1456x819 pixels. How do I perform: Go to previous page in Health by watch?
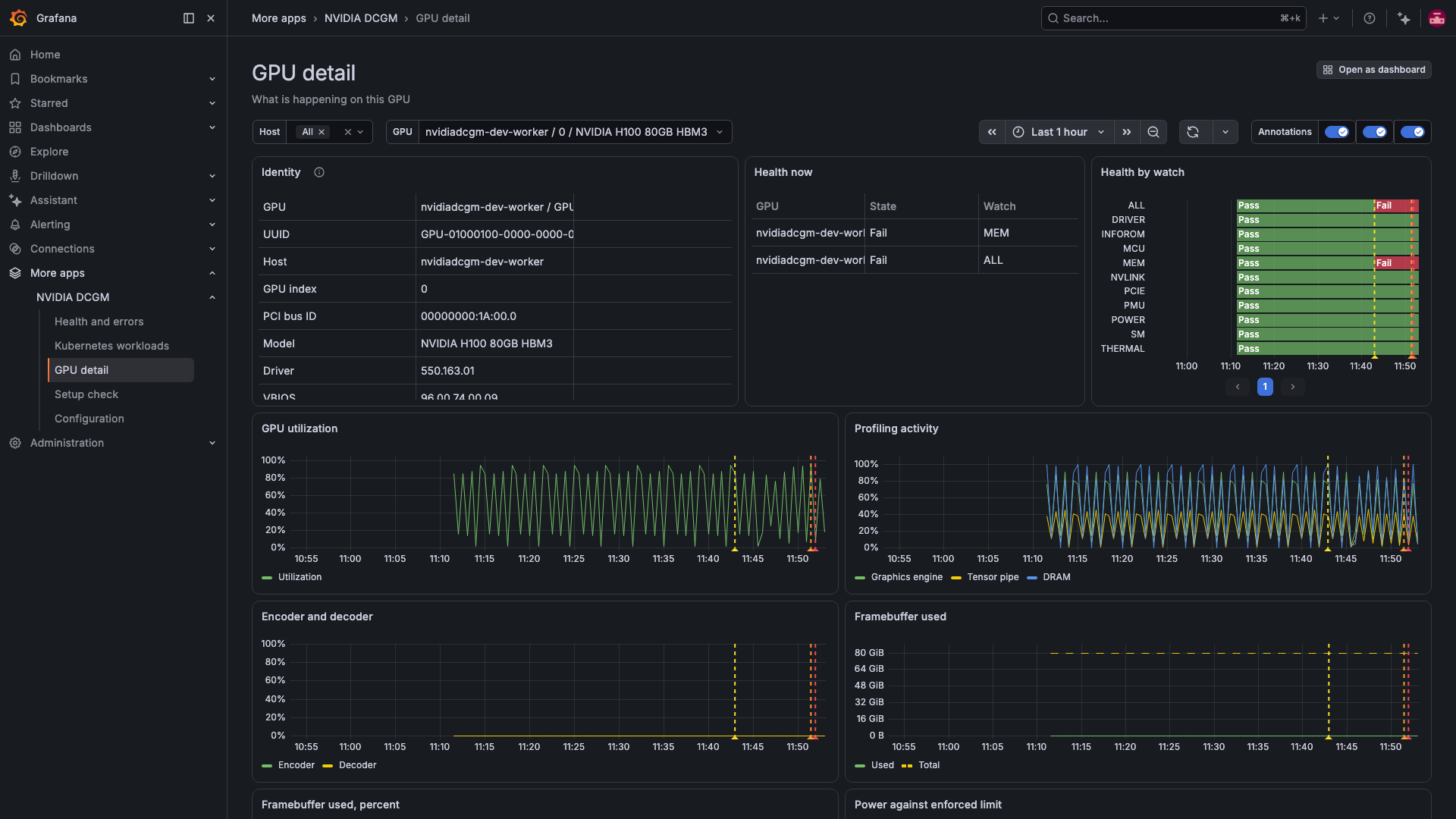(1238, 387)
